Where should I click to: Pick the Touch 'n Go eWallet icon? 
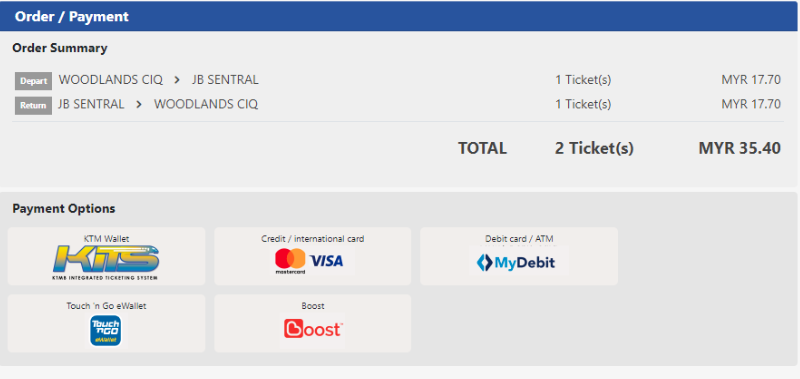pos(106,331)
